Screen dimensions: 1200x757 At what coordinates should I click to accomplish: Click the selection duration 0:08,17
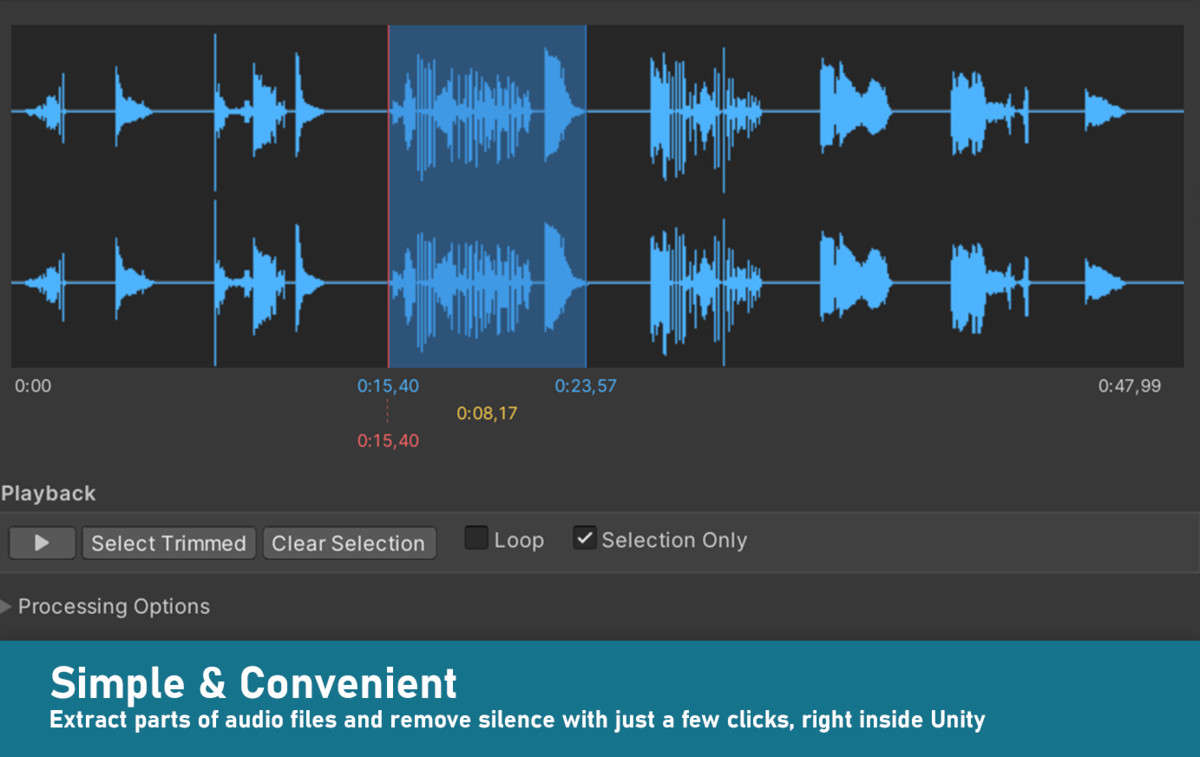point(487,413)
